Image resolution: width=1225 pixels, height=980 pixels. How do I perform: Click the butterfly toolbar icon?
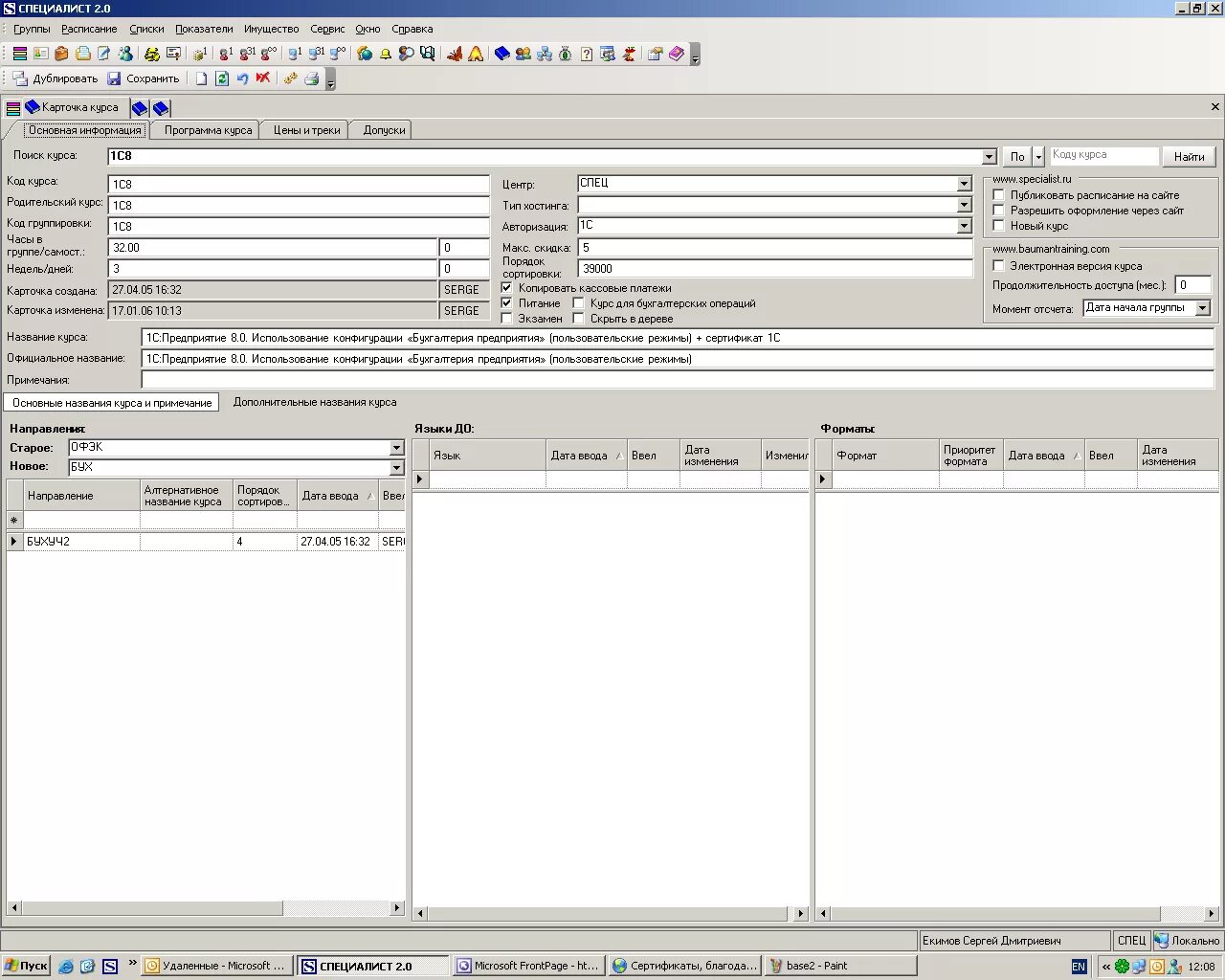click(x=455, y=54)
